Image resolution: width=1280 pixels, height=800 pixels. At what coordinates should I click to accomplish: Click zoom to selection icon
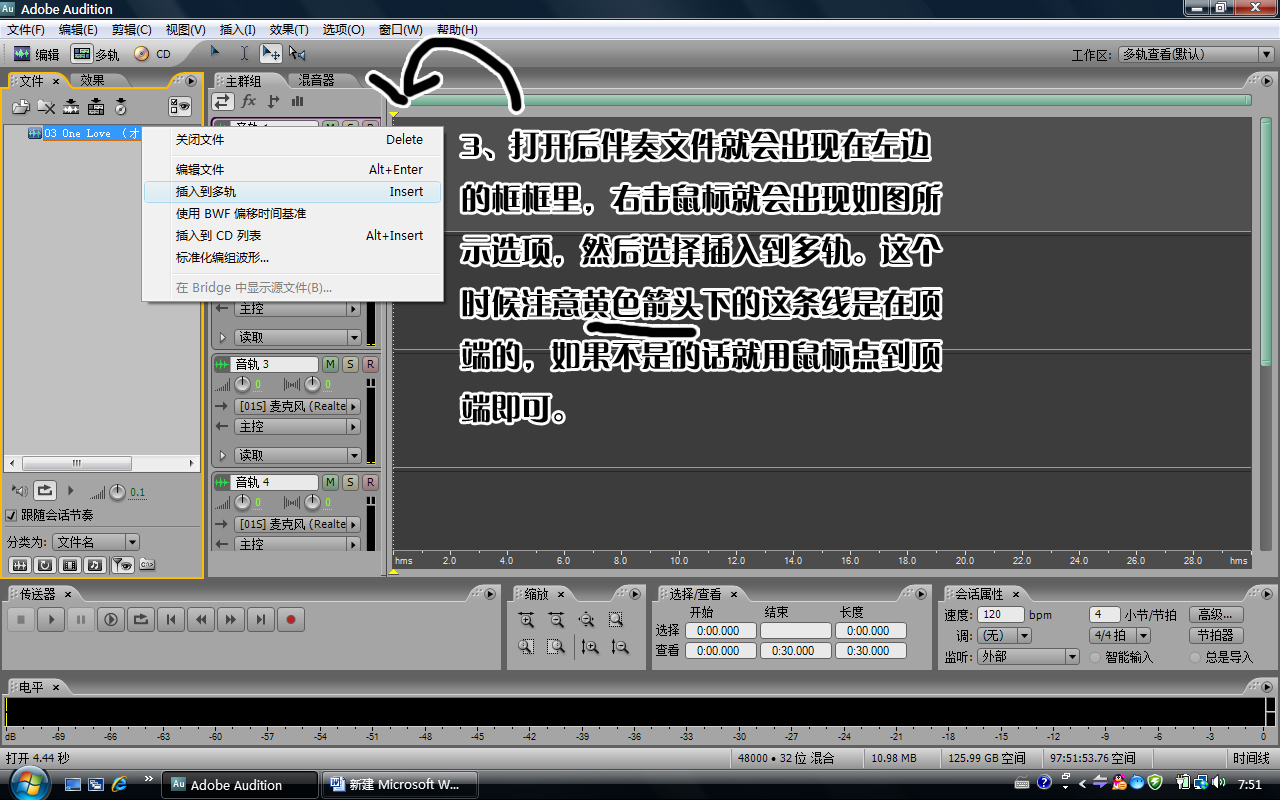pos(616,620)
